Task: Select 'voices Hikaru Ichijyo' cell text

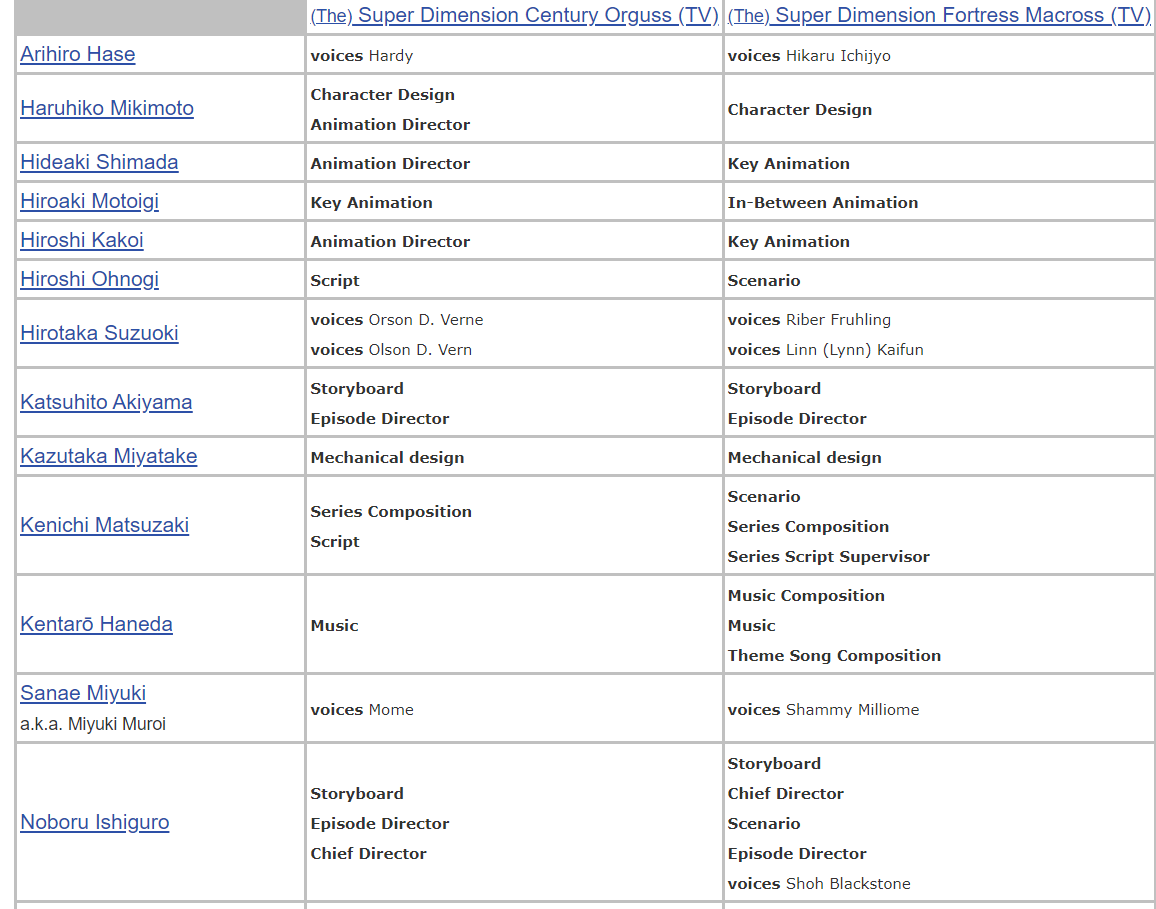Action: (809, 56)
